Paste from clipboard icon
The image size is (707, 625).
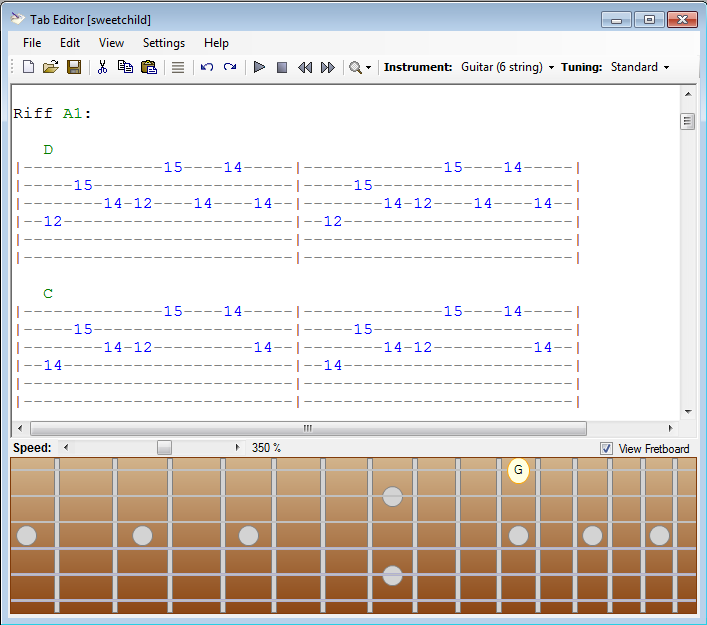click(x=149, y=67)
